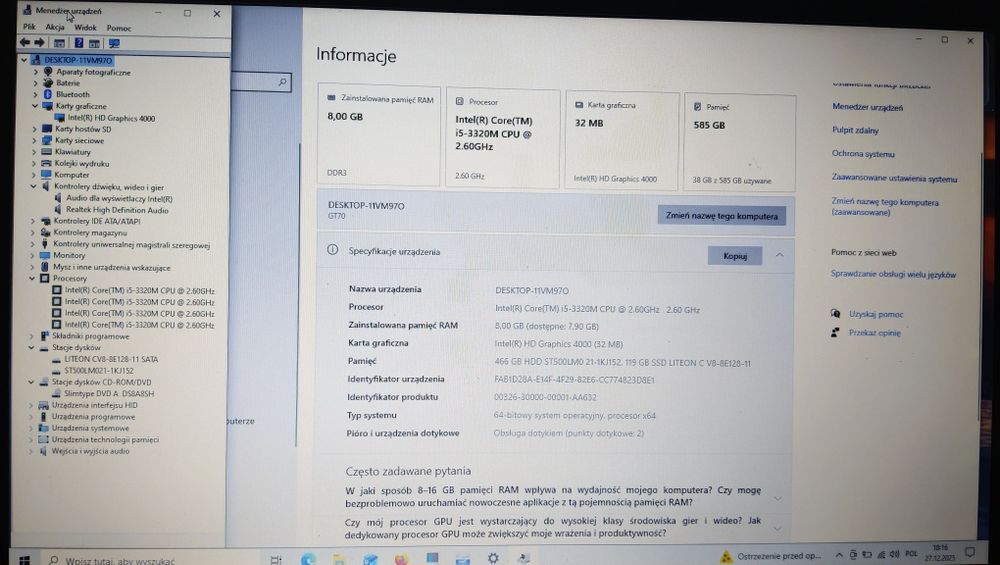
Task: Collapse Specyfikacje urządzenia section chevron
Action: (779, 255)
